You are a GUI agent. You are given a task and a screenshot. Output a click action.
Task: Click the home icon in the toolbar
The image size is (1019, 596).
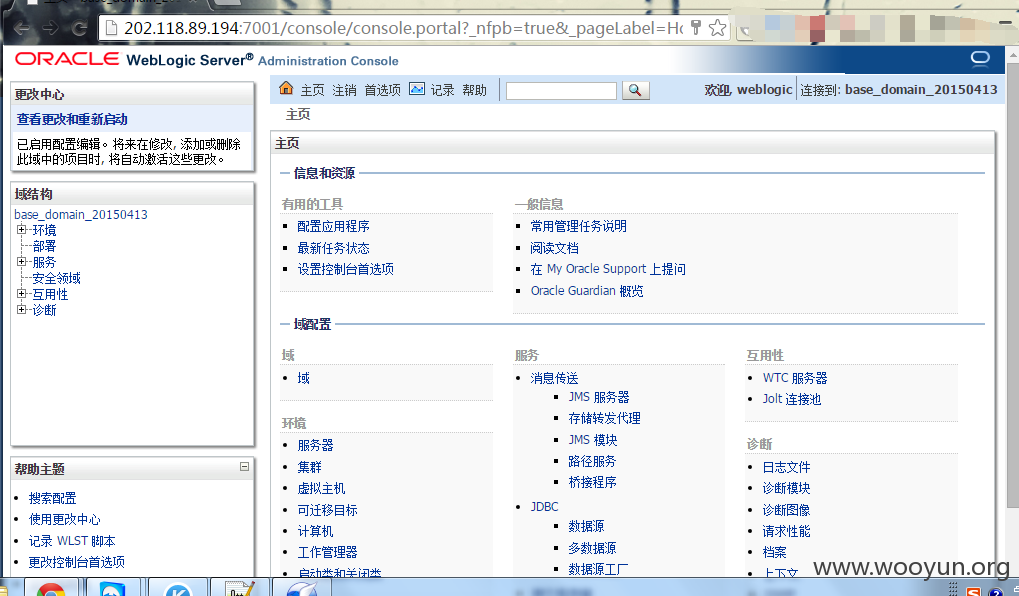286,88
